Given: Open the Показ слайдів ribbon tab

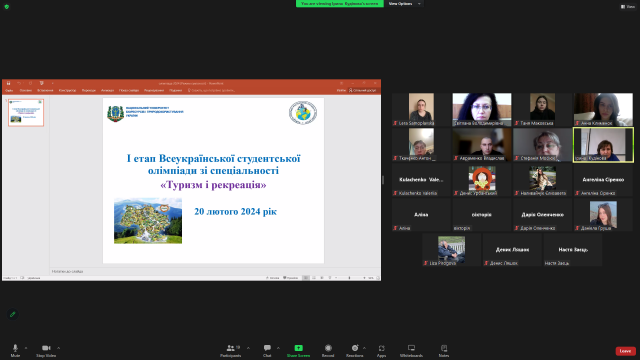Looking at the screenshot, I should click(x=129, y=90).
